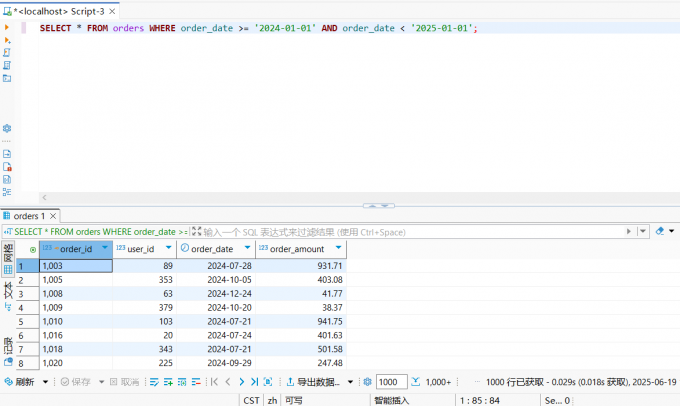Open the dropdown arrow next to eraser icon
The height and width of the screenshot is (406, 680).
(x=671, y=231)
